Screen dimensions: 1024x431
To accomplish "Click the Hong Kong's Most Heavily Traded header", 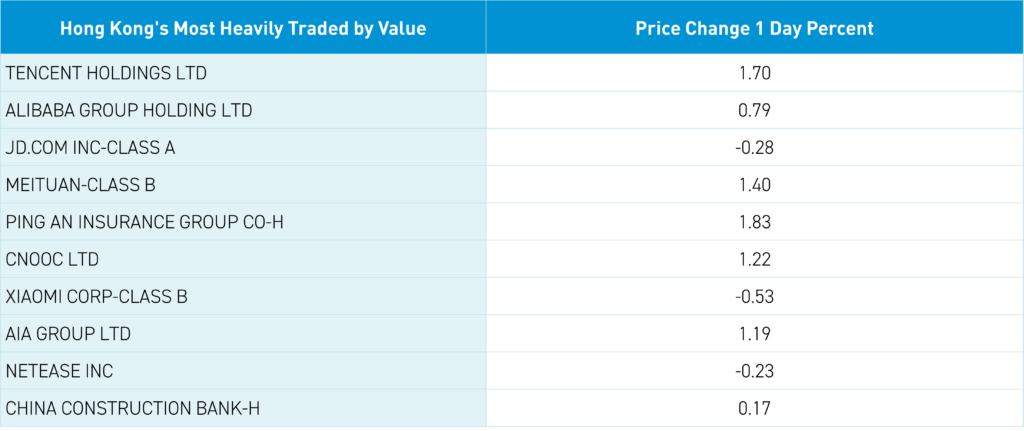I will point(243,28).
